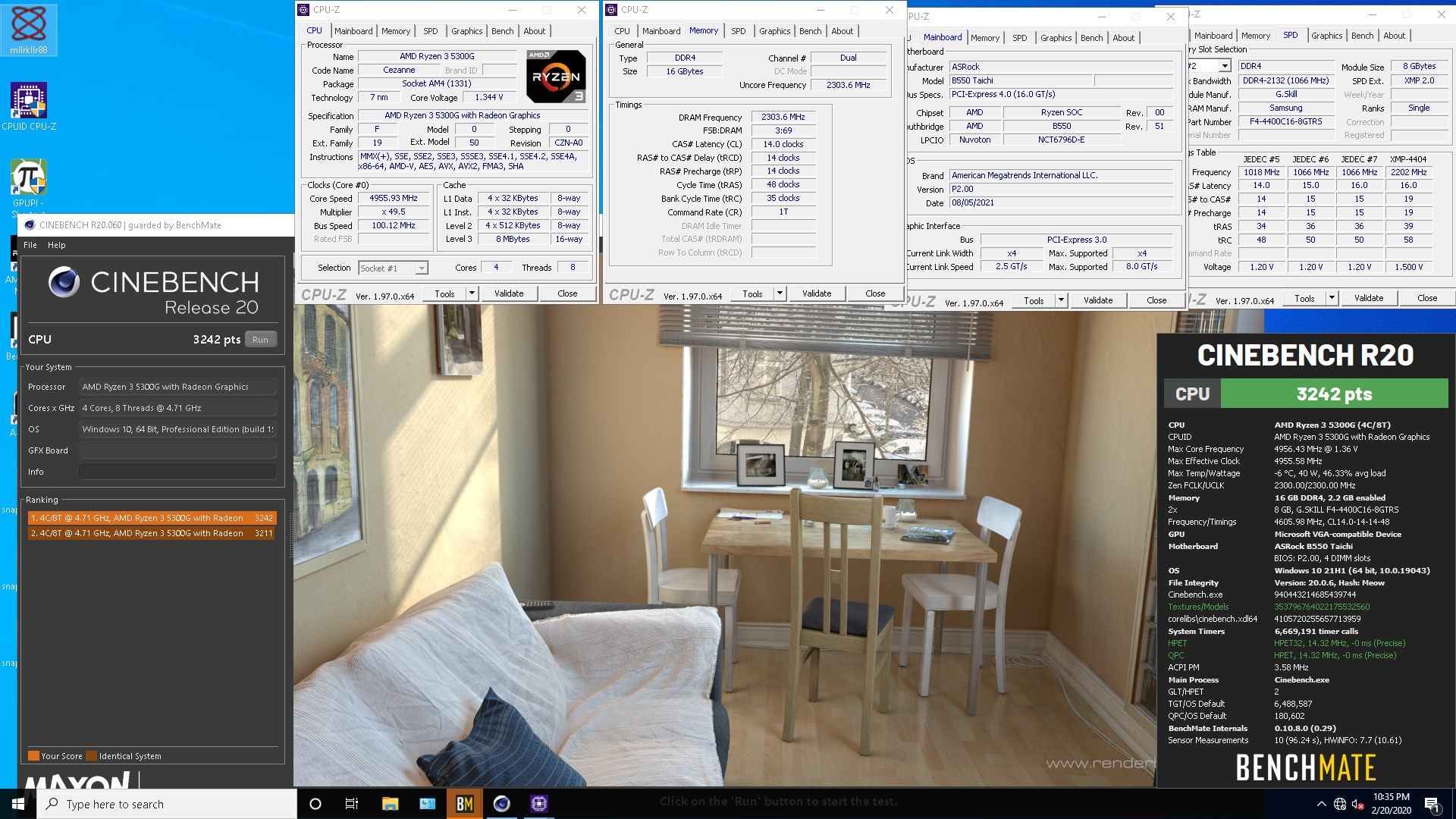Viewport: 1456px width, 819px height.
Task: Click Validate in SPD CPU-Z window
Action: (x=1369, y=298)
